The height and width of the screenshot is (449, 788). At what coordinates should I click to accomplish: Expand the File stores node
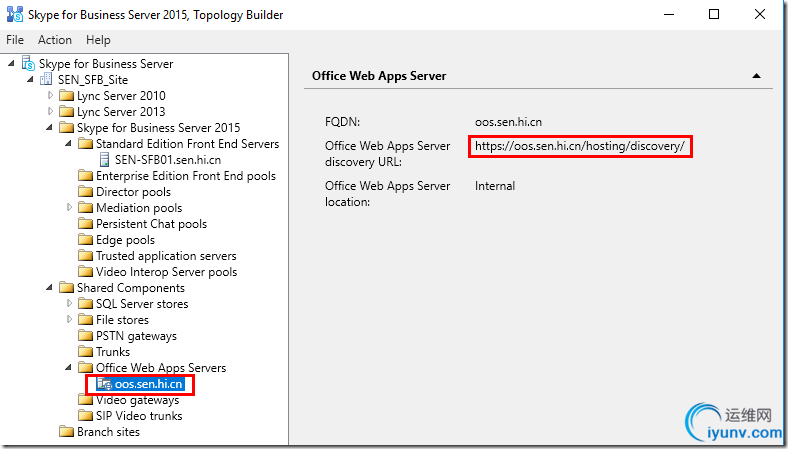69,319
